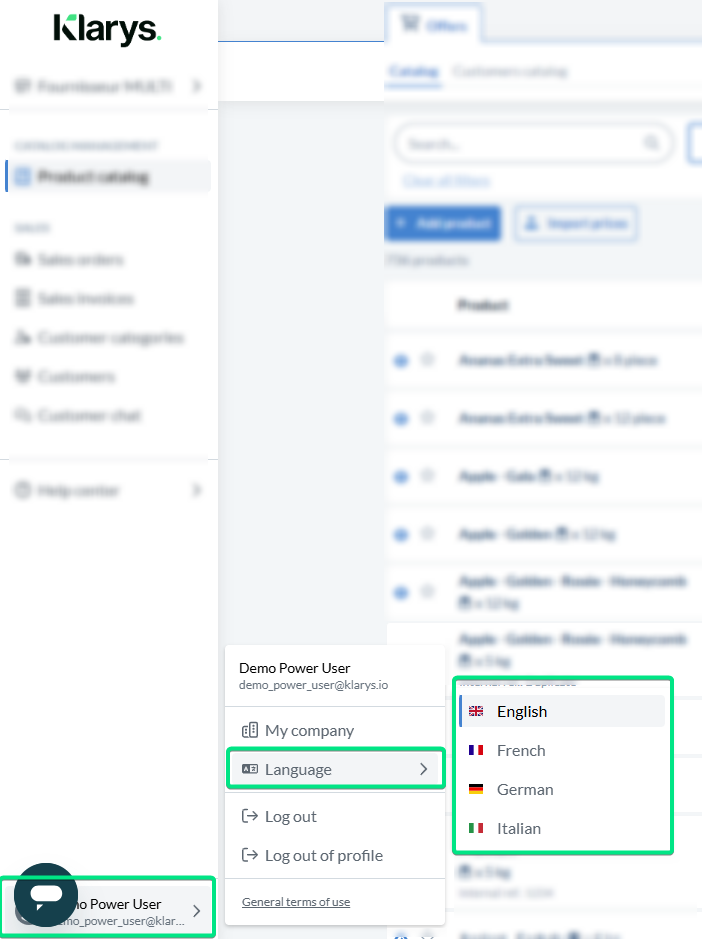Click the Log out of profile icon

pyautogui.click(x=250, y=855)
